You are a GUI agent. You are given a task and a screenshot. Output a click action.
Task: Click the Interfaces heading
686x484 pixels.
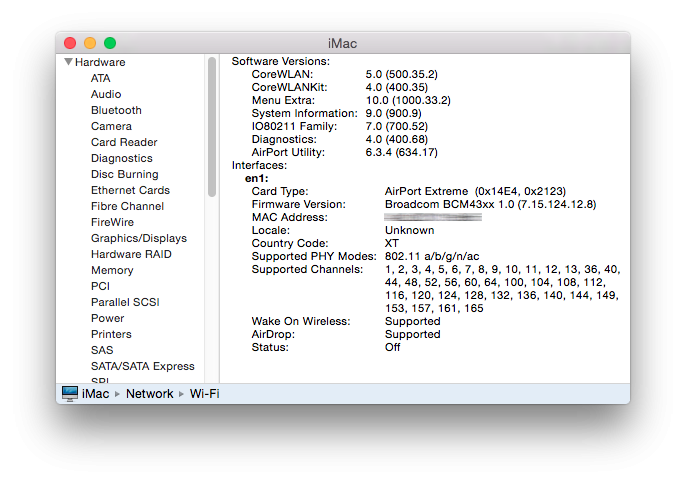[259, 165]
